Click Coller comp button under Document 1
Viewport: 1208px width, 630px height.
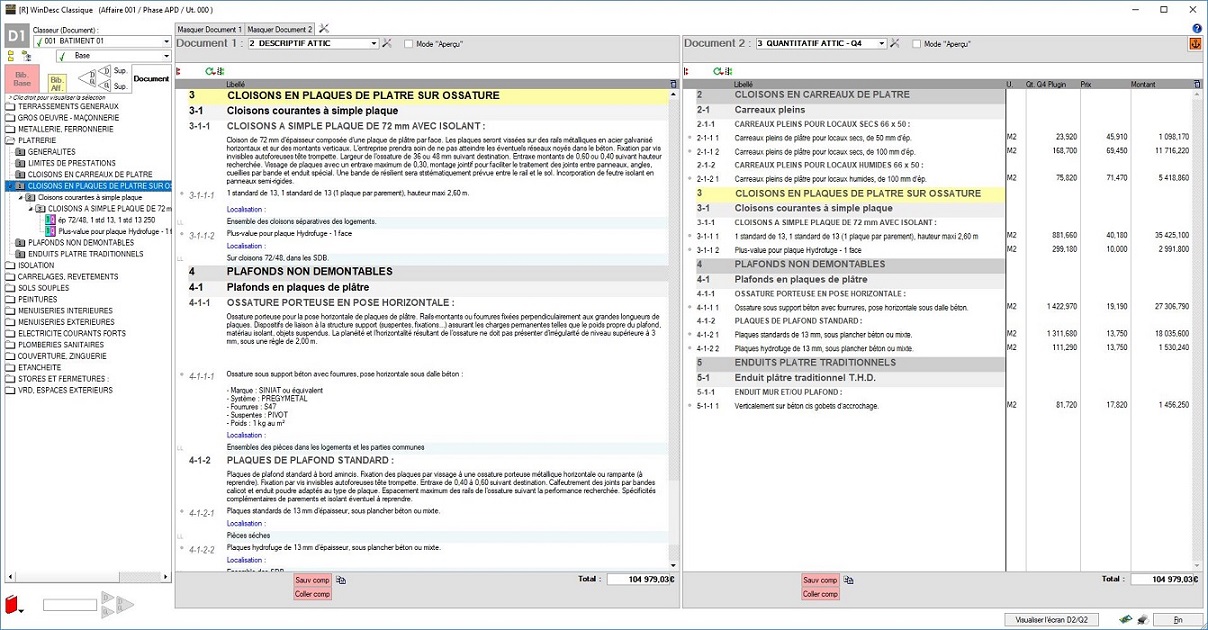point(313,594)
